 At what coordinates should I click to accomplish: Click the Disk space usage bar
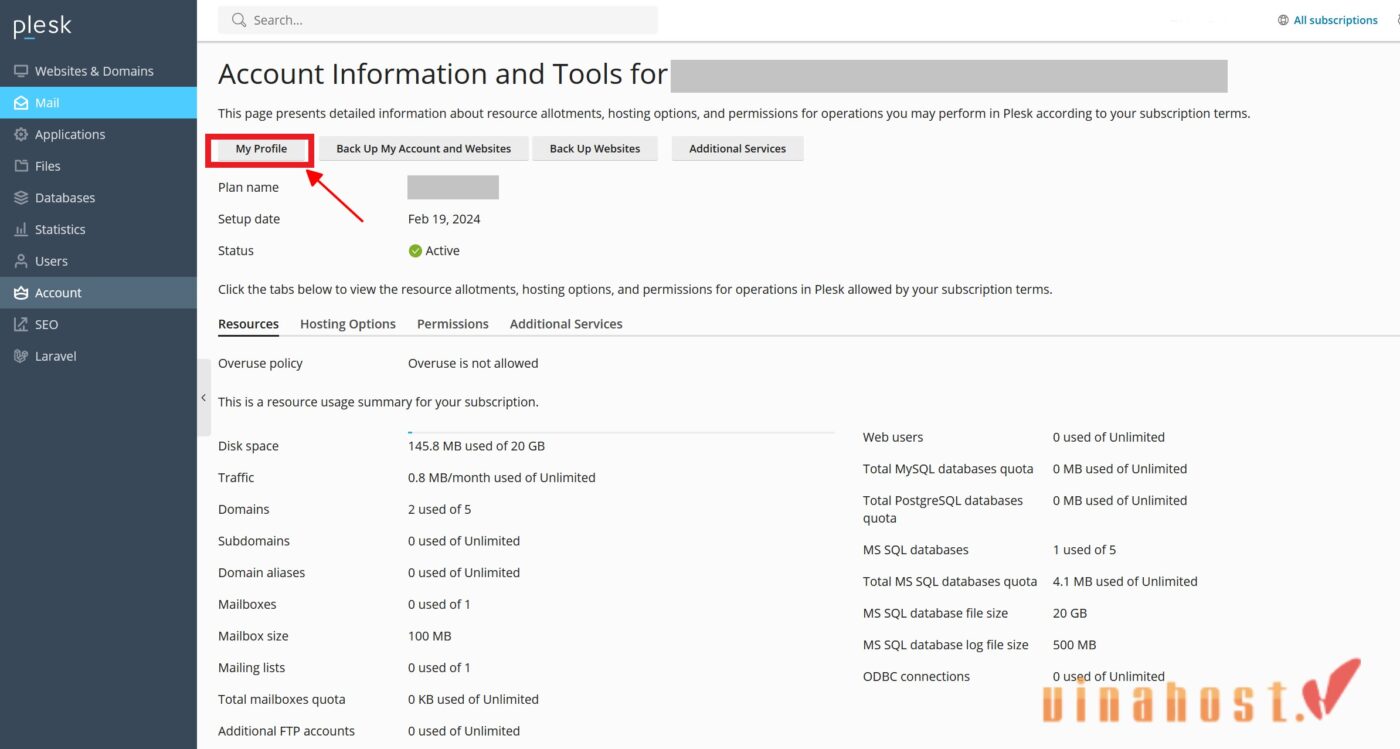point(620,432)
